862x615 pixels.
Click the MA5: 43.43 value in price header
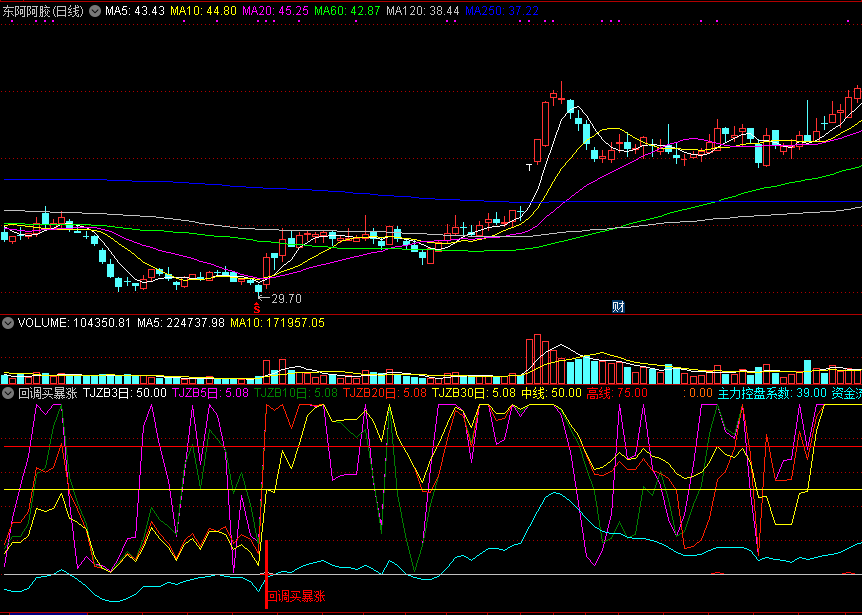pyautogui.click(x=135, y=11)
